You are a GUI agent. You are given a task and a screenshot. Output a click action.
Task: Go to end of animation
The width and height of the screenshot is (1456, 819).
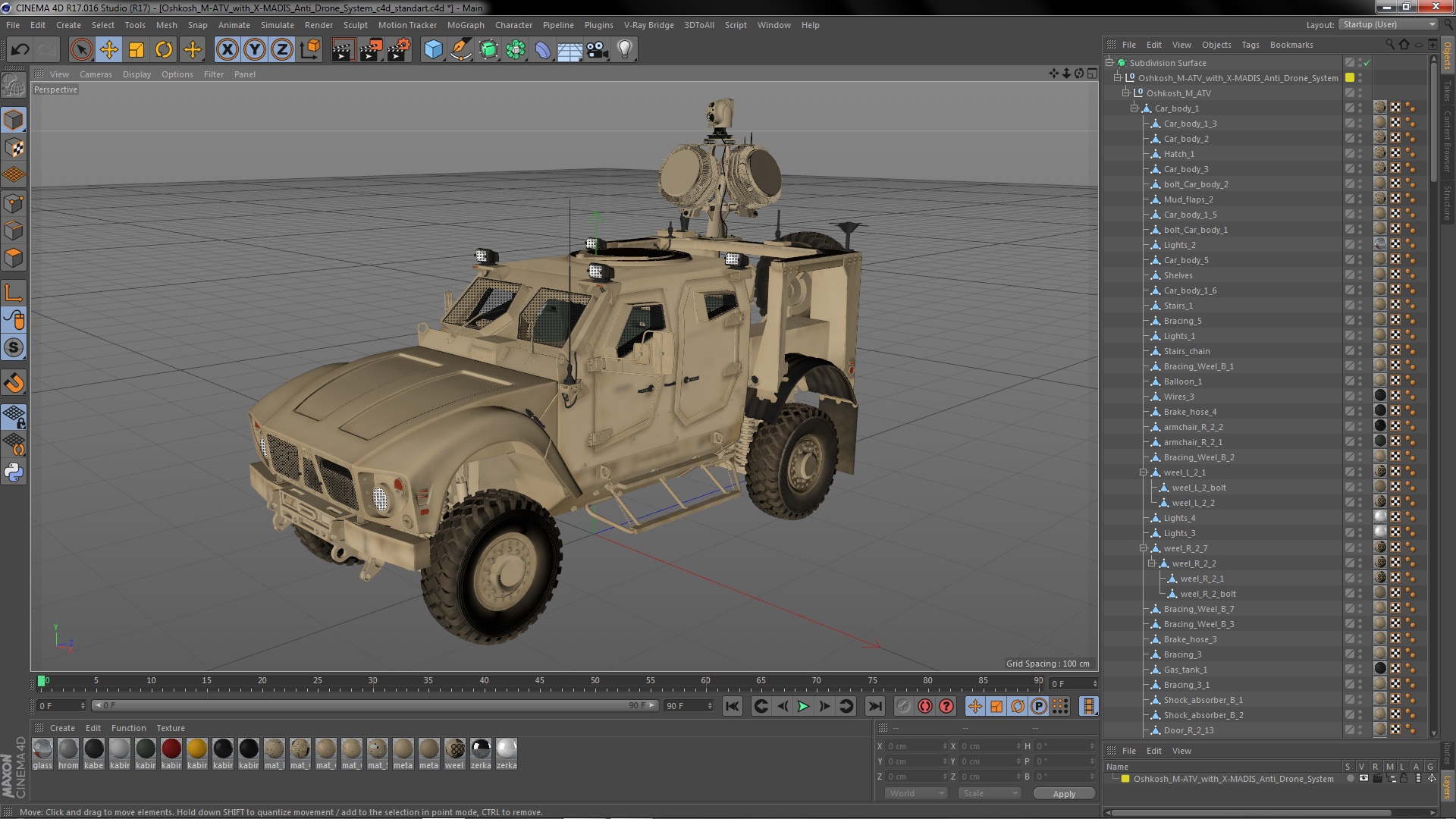pyautogui.click(x=874, y=706)
